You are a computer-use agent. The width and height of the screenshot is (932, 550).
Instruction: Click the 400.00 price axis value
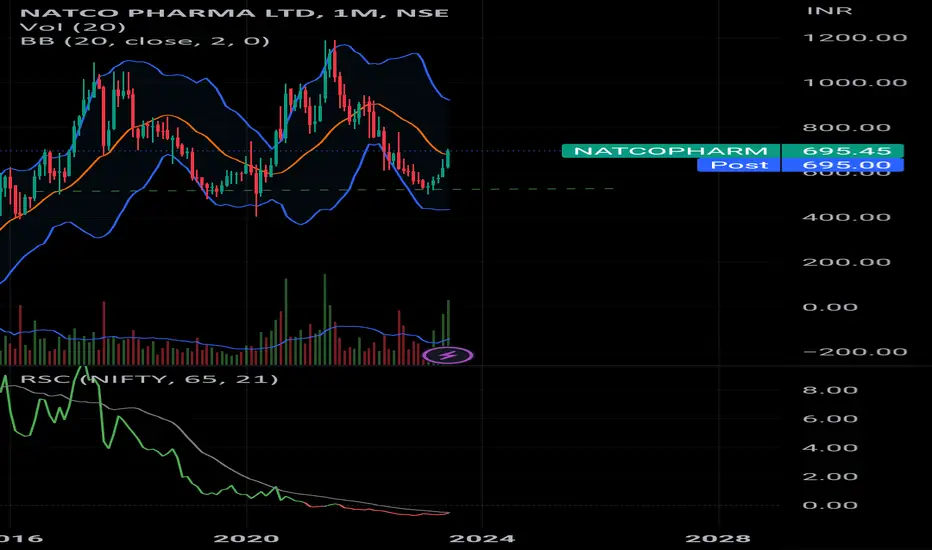point(846,217)
